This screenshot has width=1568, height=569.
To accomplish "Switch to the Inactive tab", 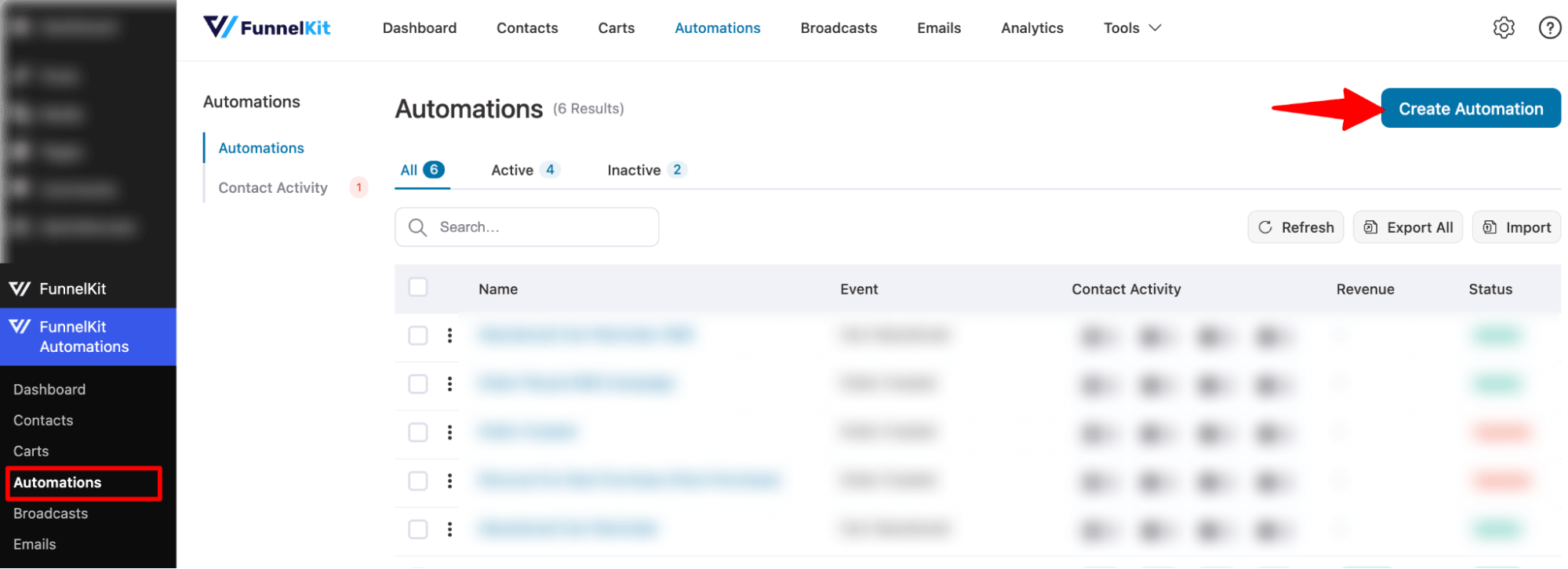I will [x=647, y=170].
